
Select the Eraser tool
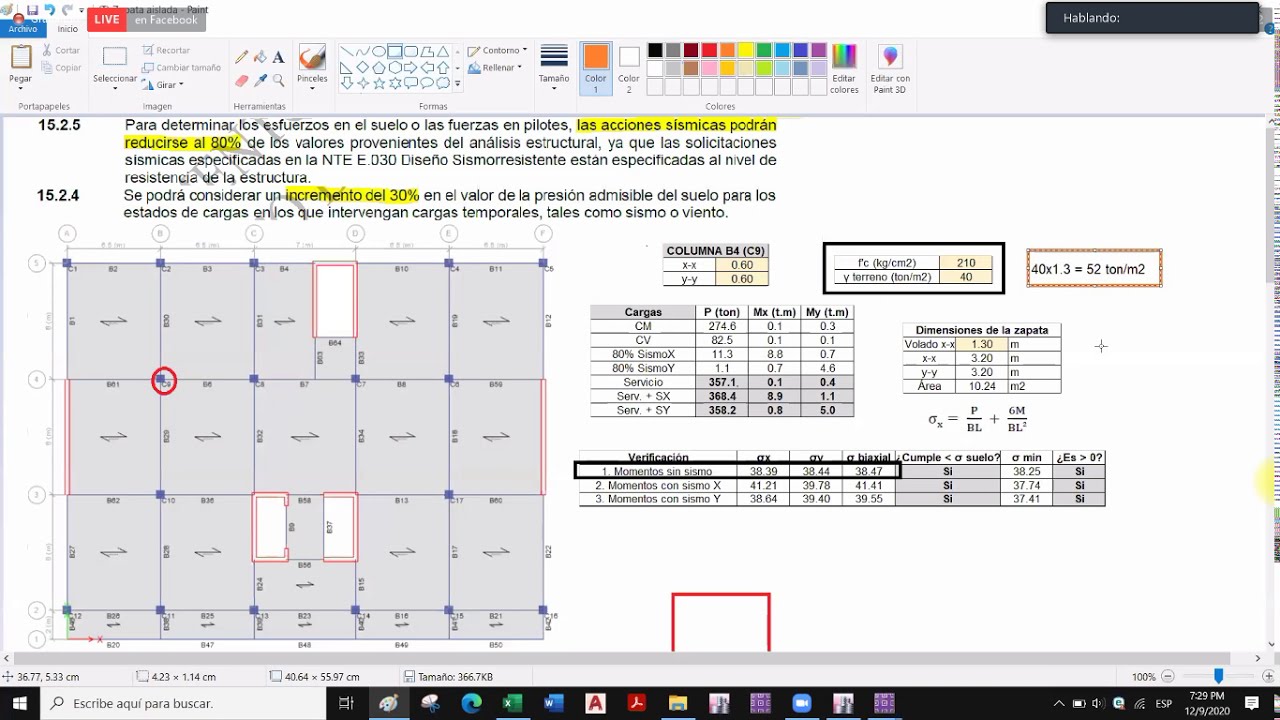(x=242, y=81)
